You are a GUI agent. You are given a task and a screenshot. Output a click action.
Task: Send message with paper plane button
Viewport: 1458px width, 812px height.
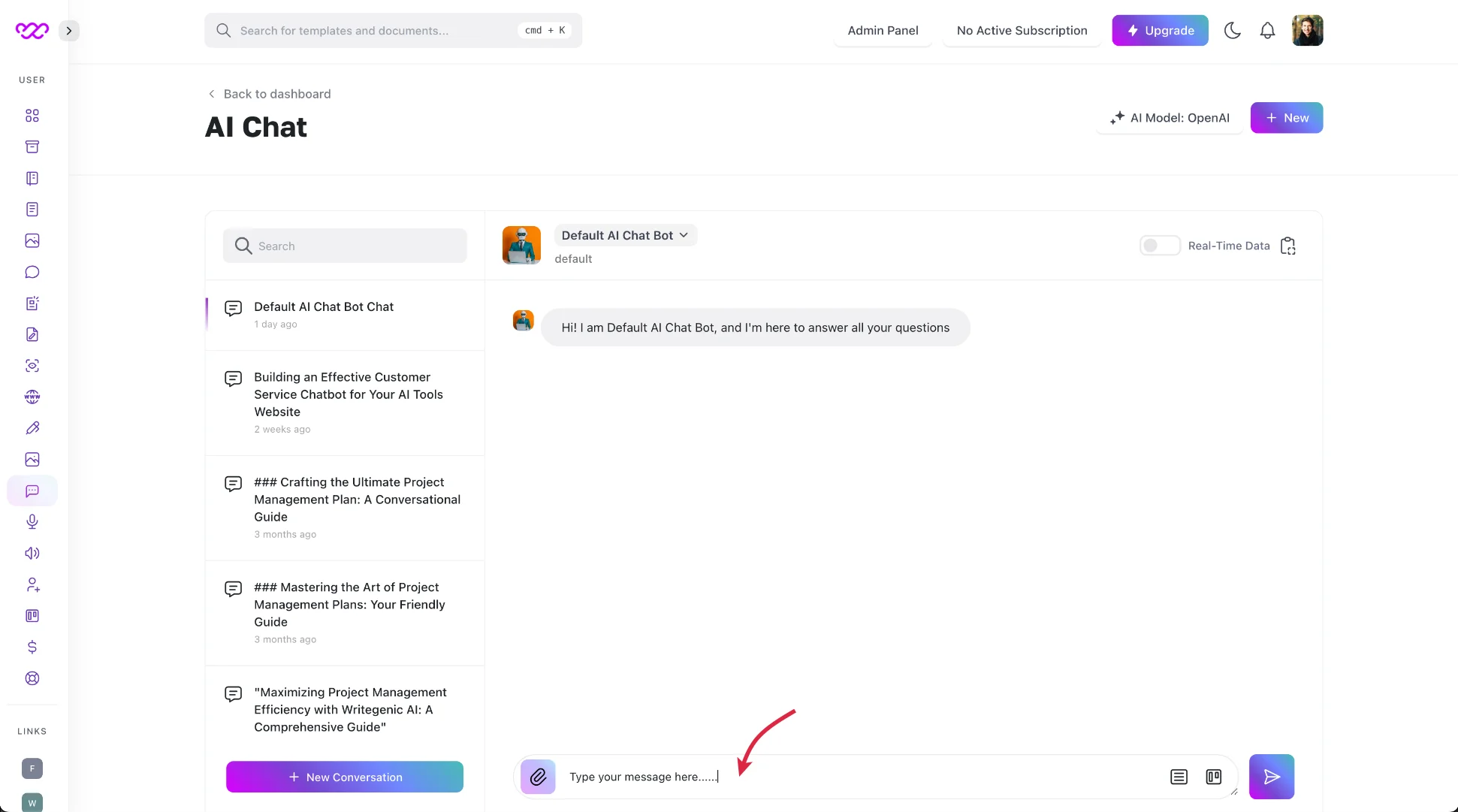pyautogui.click(x=1271, y=777)
